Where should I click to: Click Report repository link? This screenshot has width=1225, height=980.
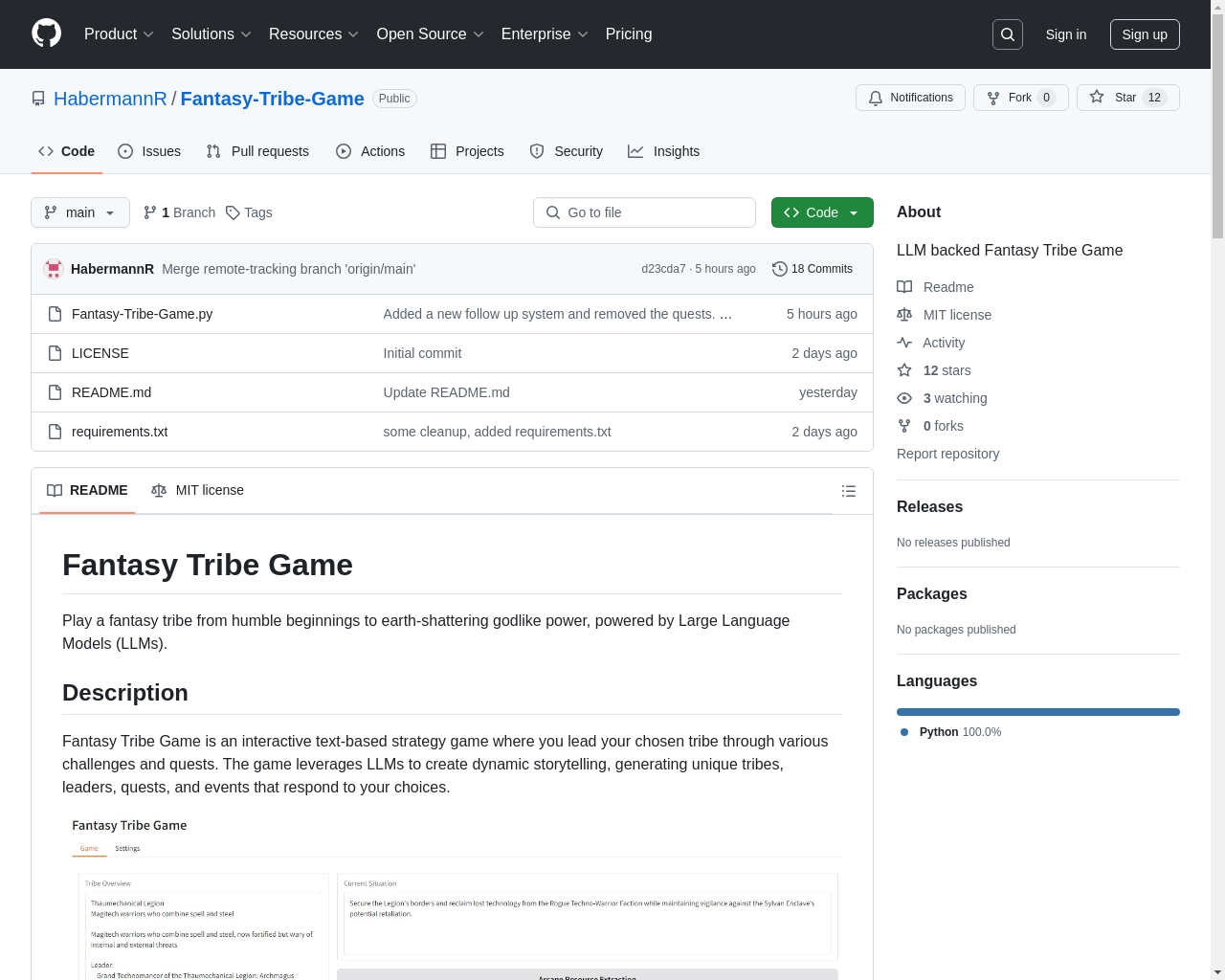[x=947, y=454]
